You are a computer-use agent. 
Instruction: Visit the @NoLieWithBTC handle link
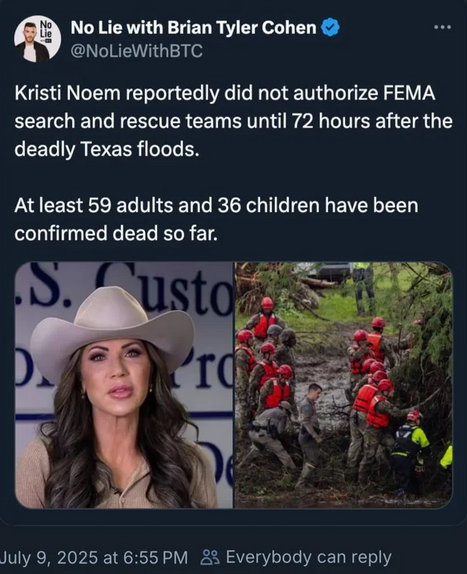click(136, 51)
